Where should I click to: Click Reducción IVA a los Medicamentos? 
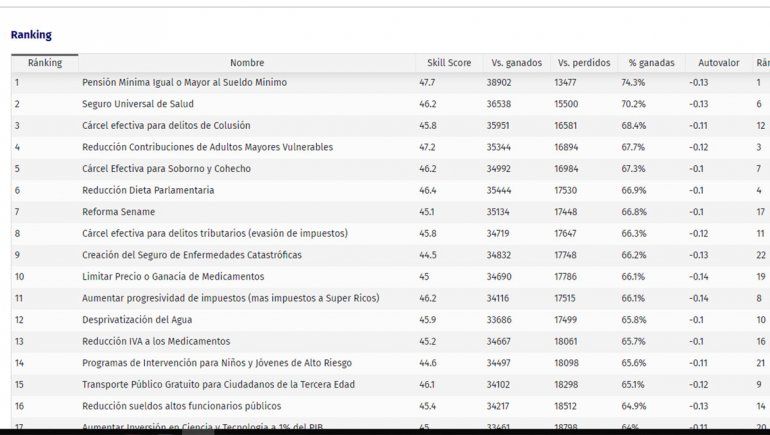tap(156, 341)
